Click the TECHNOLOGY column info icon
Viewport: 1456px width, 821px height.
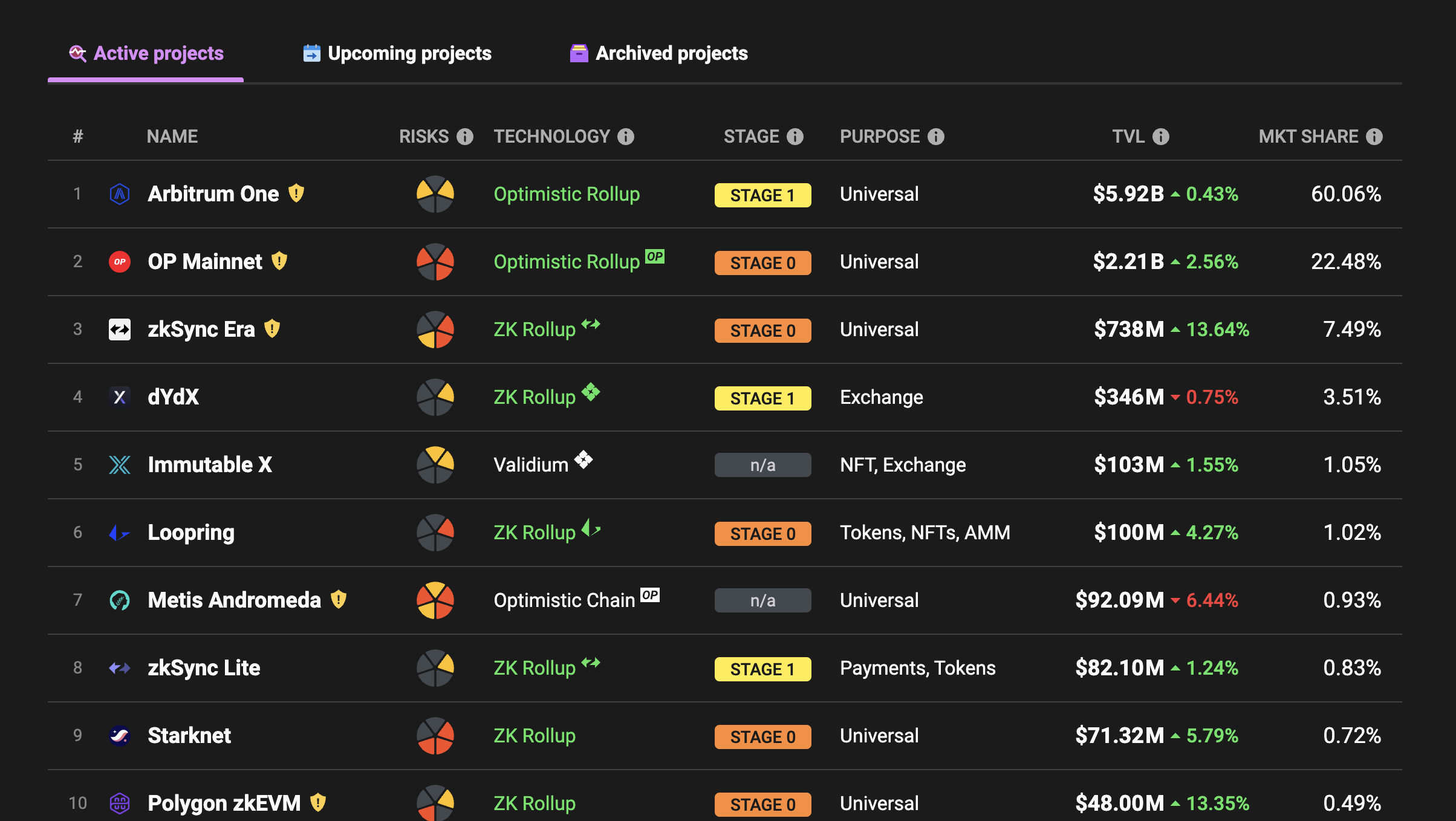tap(626, 137)
